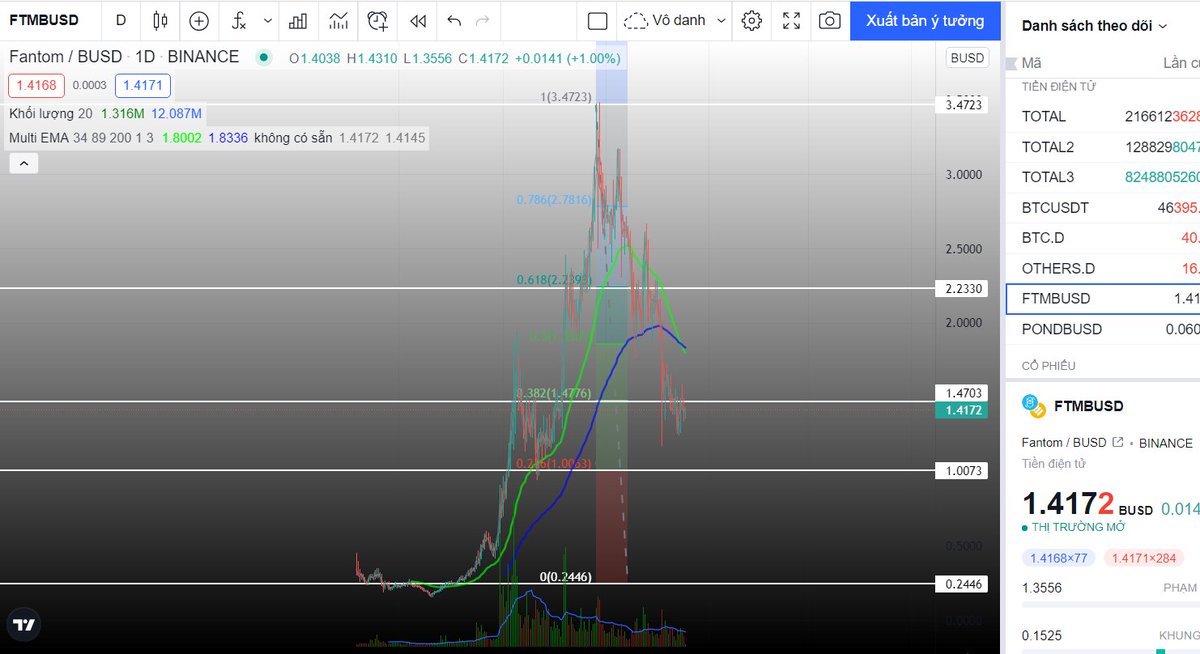Click the Fantom coin logo in details panel
Screen dimensions: 1200x654
point(1033,405)
